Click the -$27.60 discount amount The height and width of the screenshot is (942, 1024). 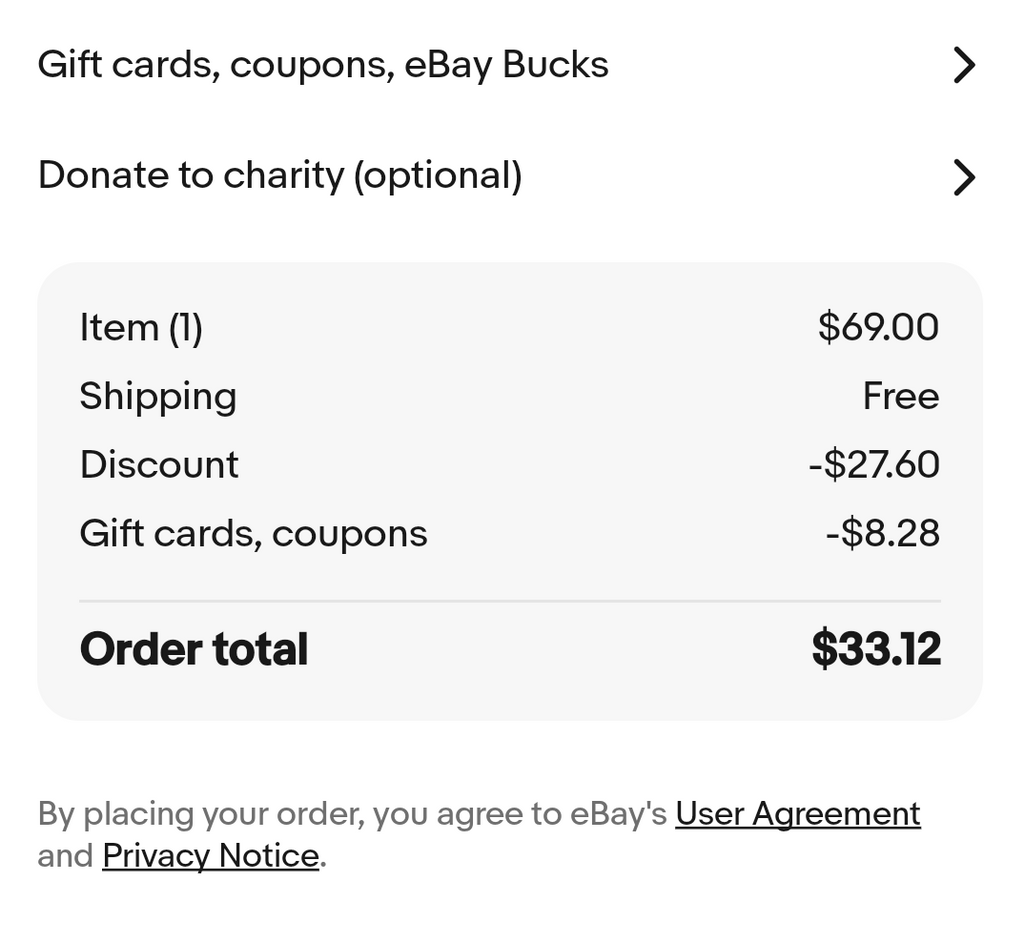point(874,465)
